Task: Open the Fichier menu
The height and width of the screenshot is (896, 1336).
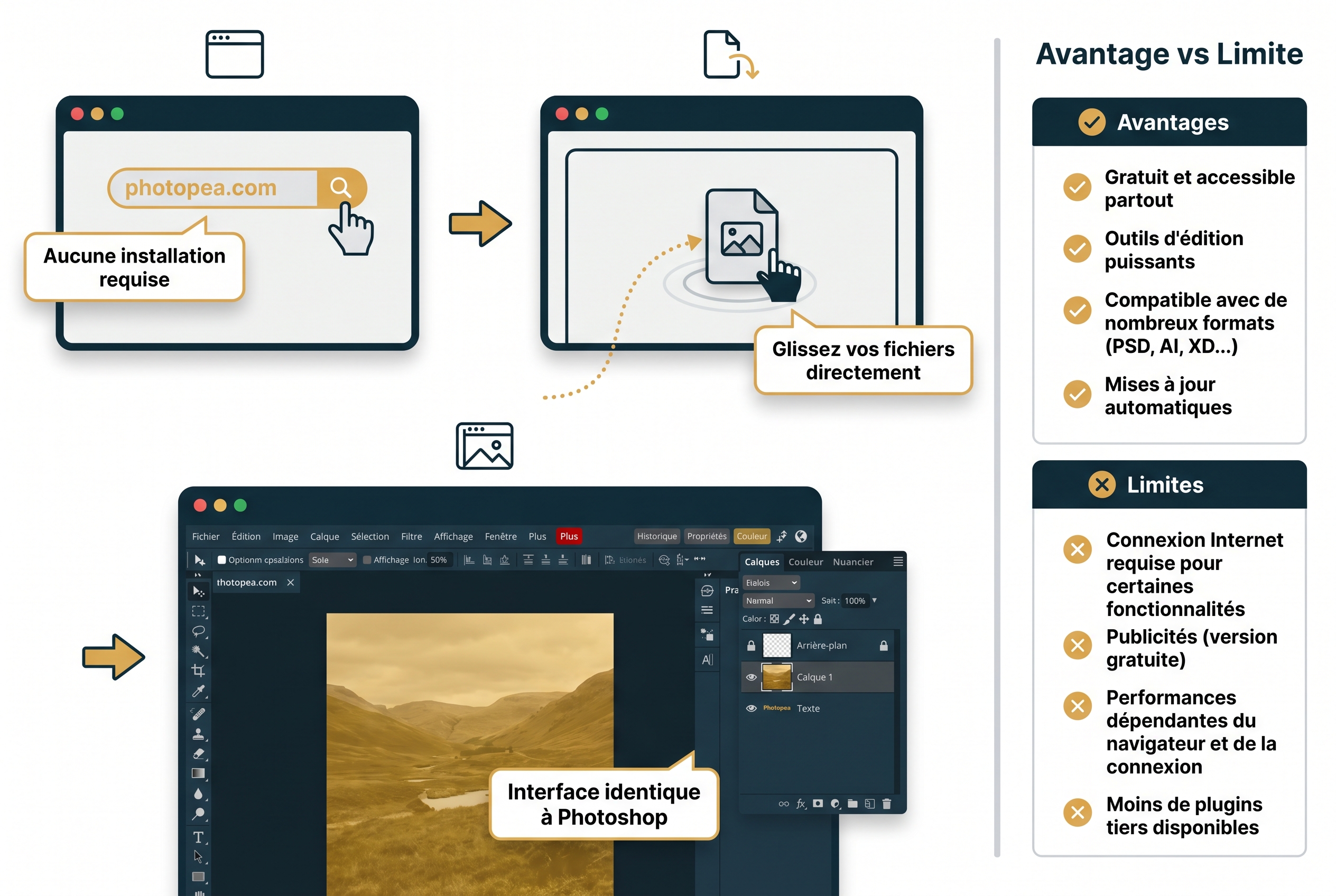Action: [206, 536]
